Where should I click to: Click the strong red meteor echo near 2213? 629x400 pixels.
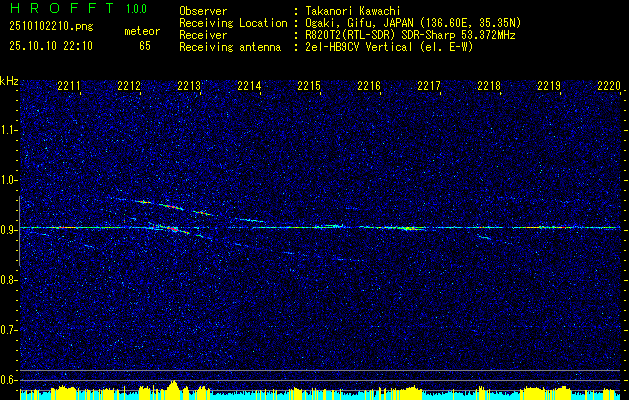(x=174, y=229)
